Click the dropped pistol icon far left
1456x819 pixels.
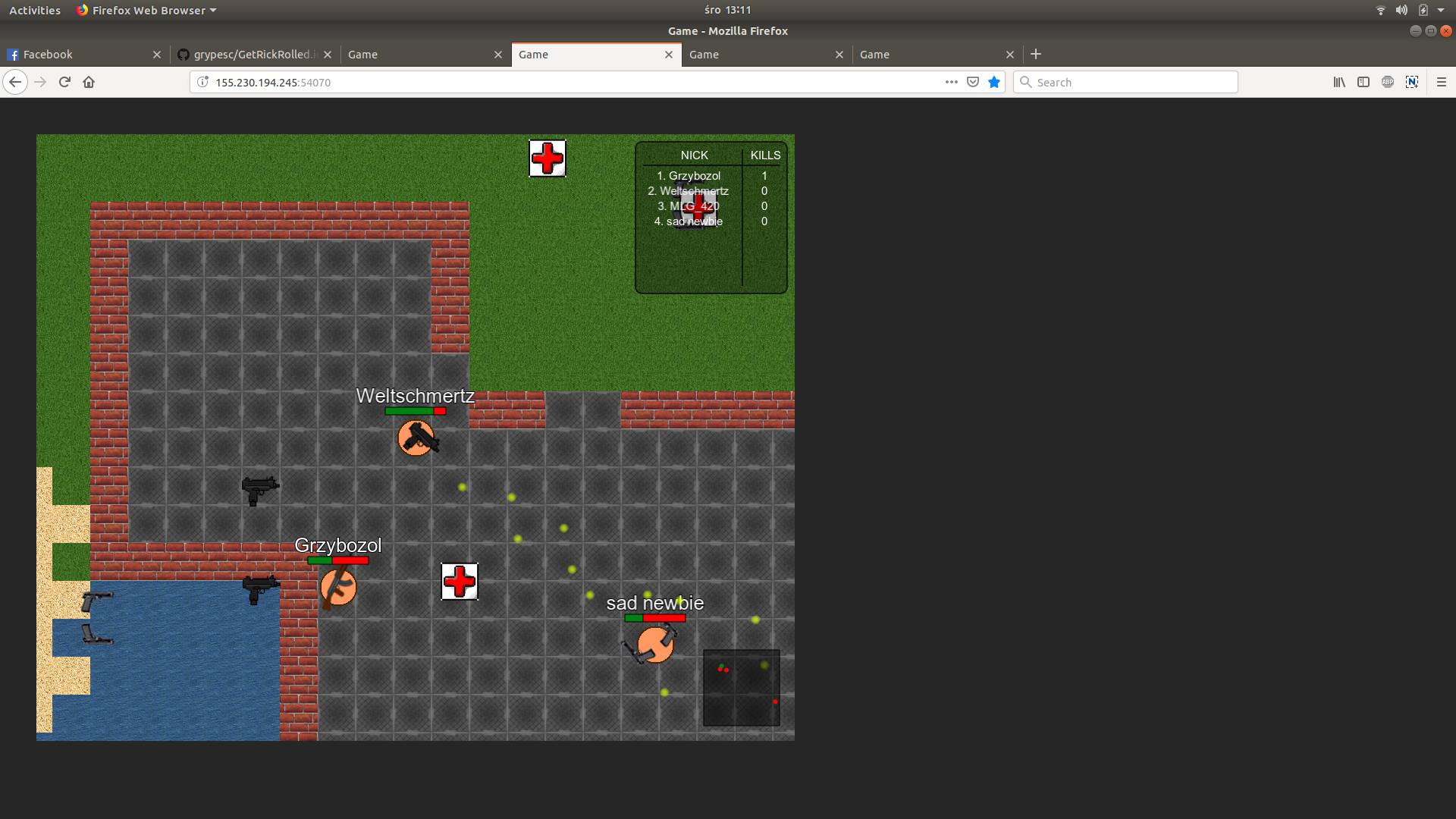[x=95, y=598]
